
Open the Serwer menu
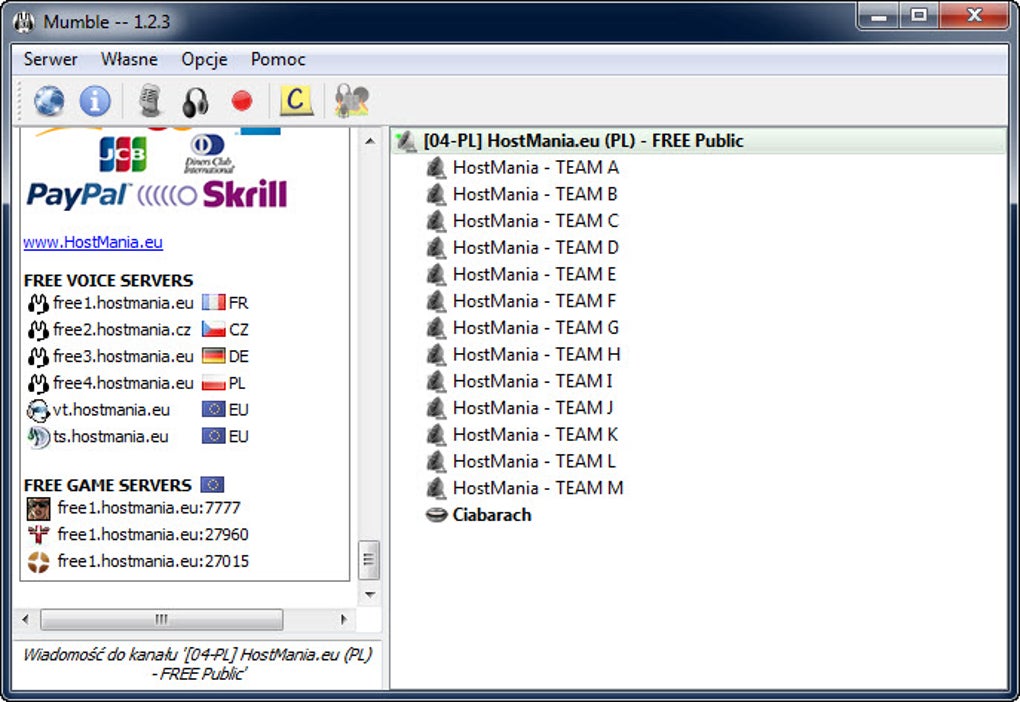click(x=51, y=59)
